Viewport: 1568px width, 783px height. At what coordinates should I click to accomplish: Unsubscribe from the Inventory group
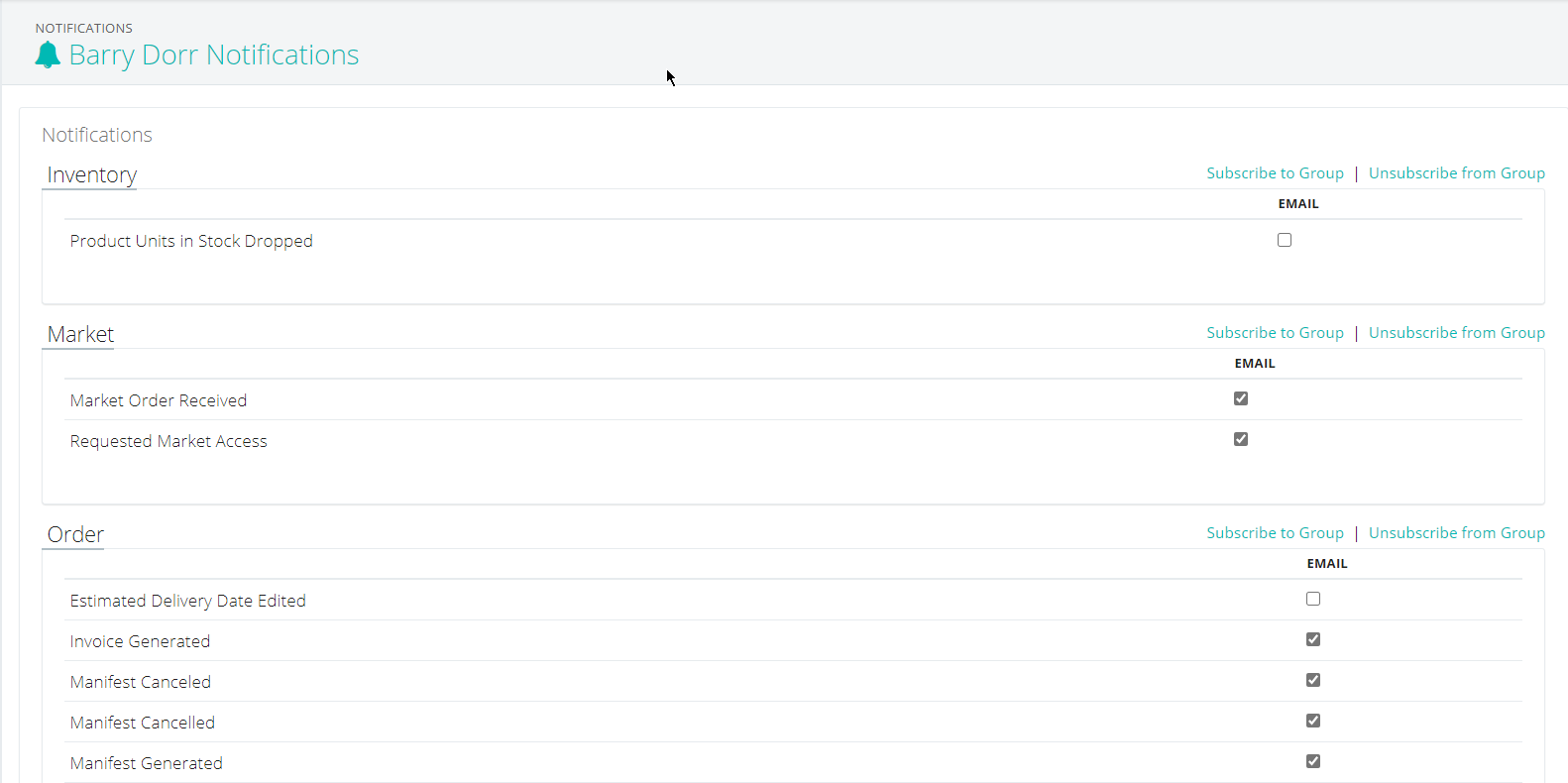click(1457, 173)
